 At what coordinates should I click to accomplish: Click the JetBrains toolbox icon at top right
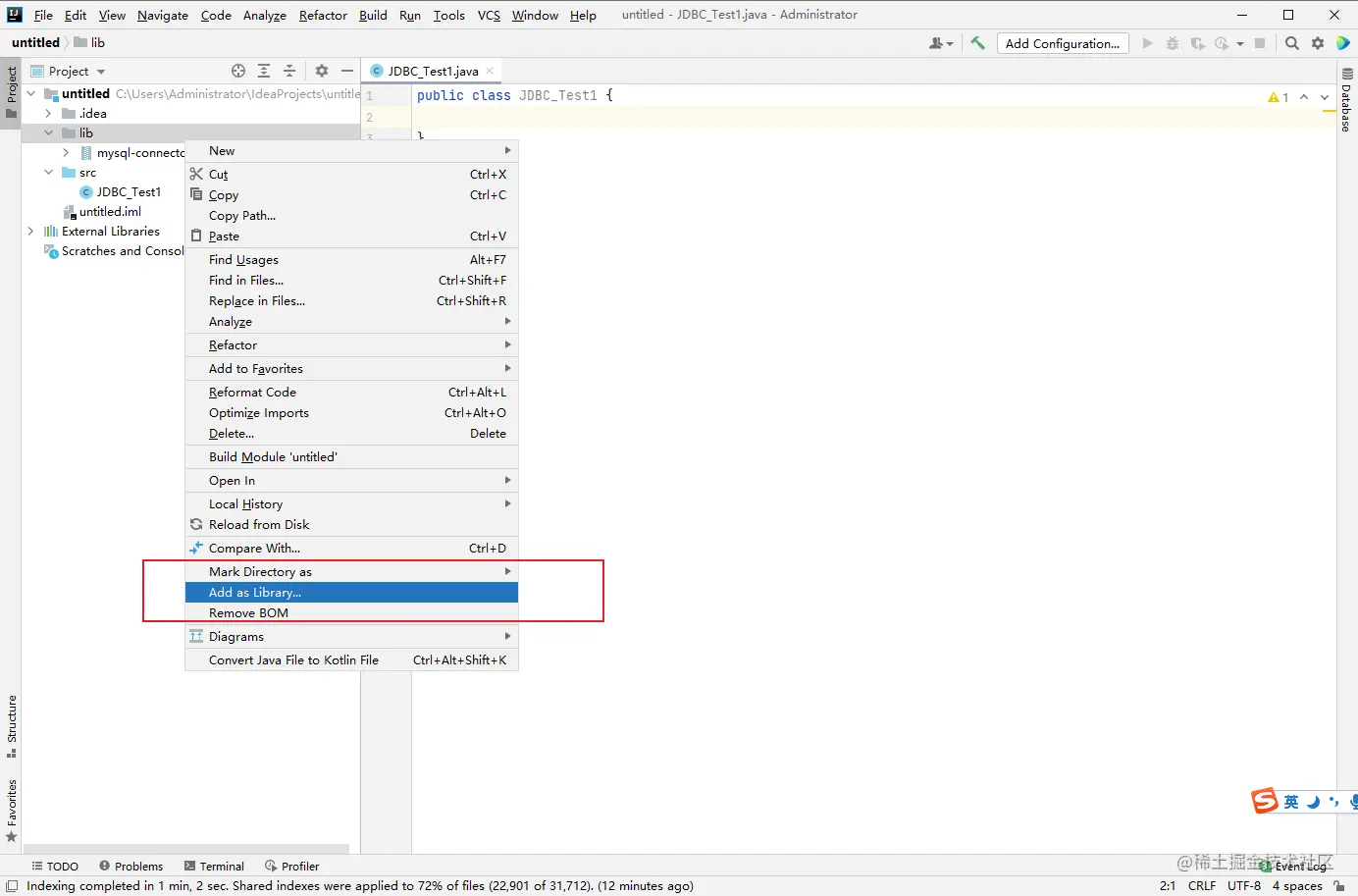click(x=1343, y=43)
